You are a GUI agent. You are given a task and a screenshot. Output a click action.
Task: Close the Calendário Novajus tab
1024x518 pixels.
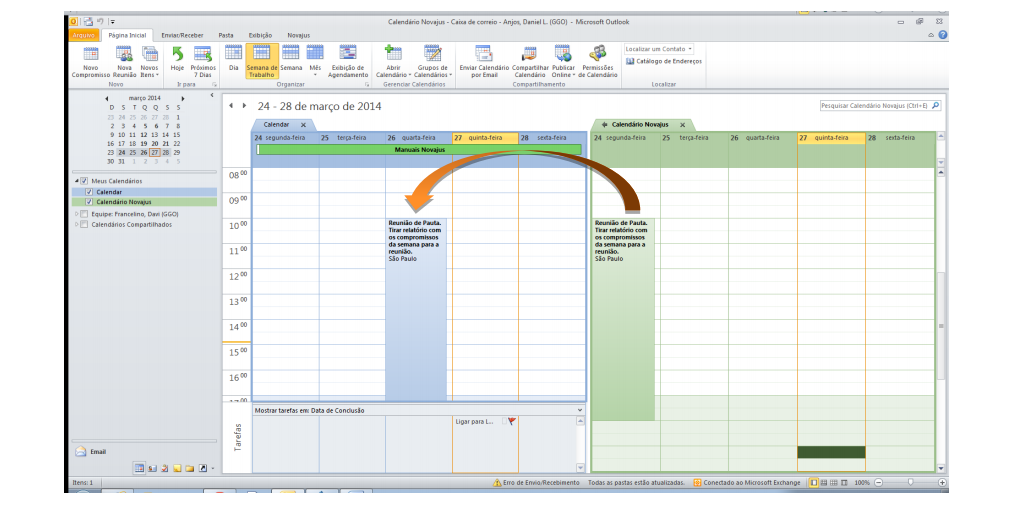tap(682, 125)
